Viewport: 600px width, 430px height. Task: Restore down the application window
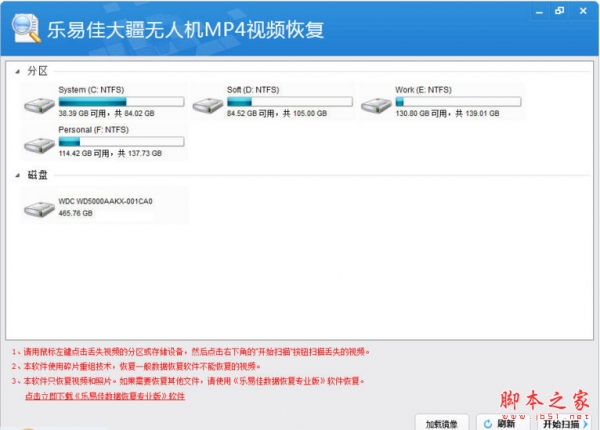click(559, 11)
